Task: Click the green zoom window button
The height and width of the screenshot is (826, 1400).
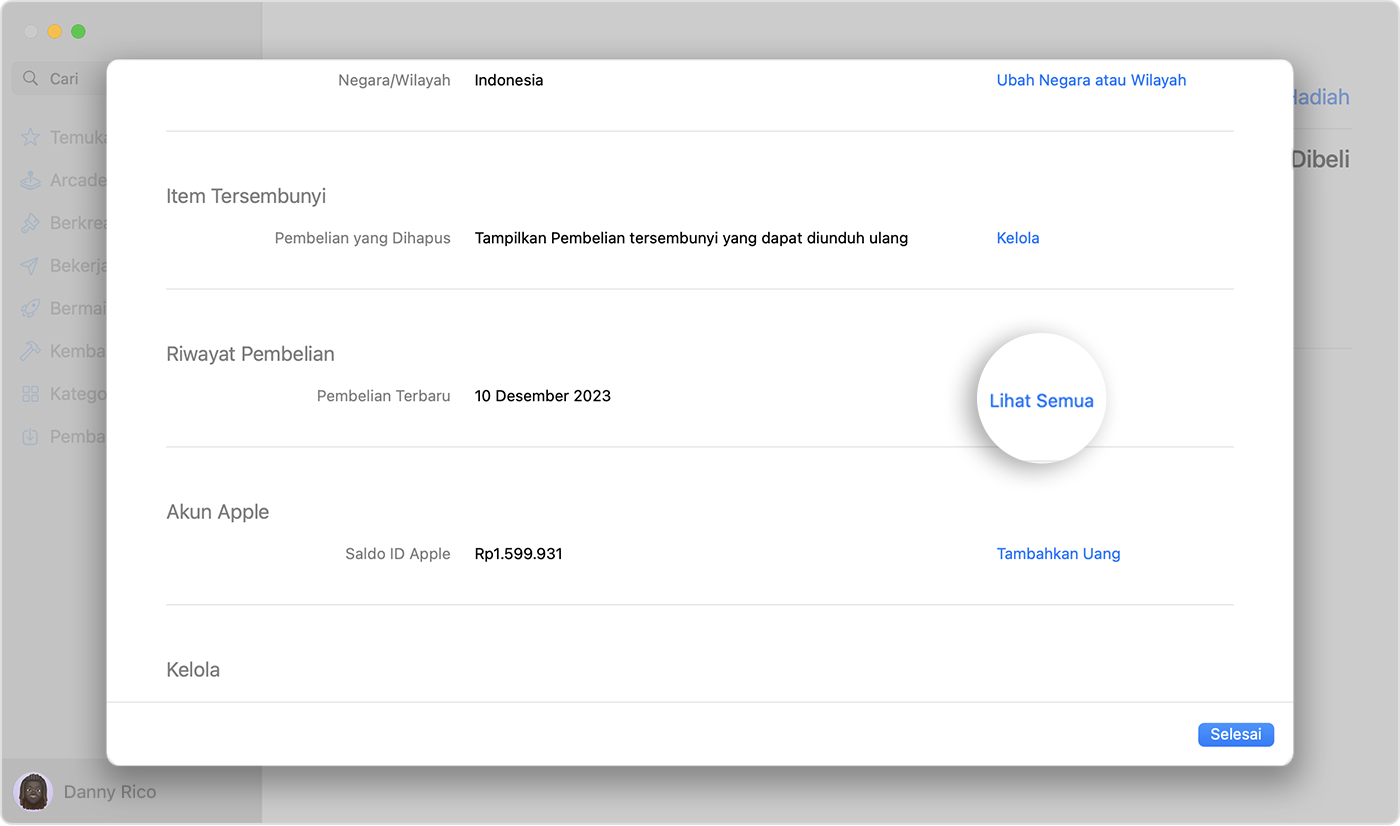Action: [78, 32]
